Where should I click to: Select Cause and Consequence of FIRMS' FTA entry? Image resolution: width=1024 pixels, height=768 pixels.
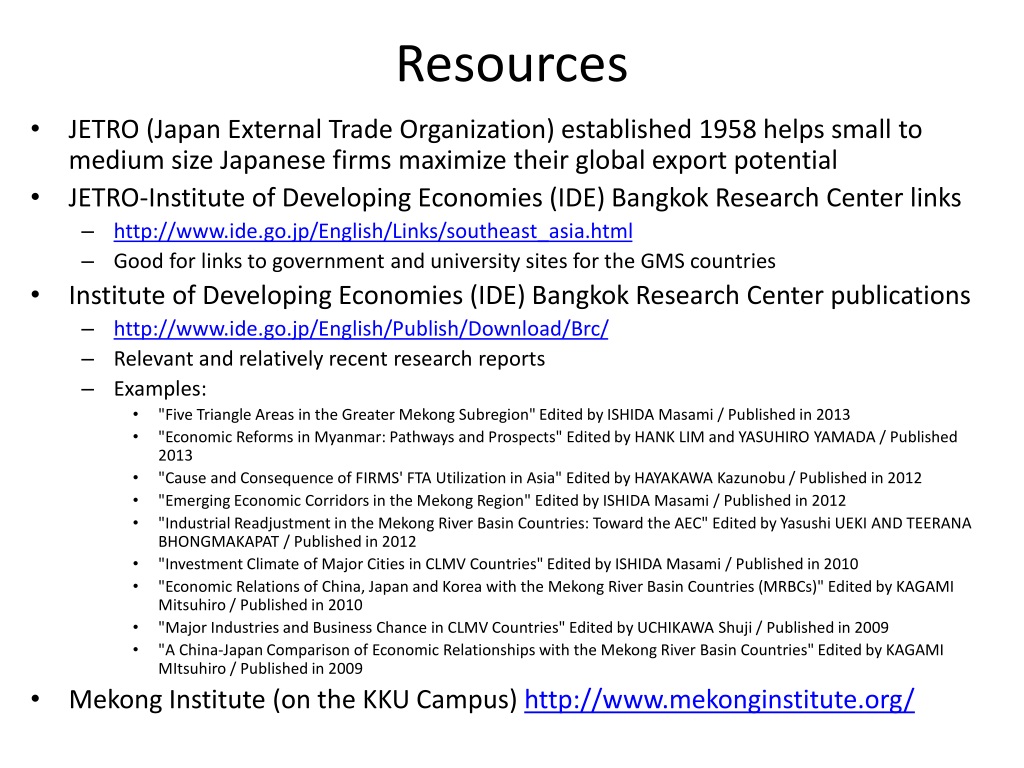pos(539,478)
